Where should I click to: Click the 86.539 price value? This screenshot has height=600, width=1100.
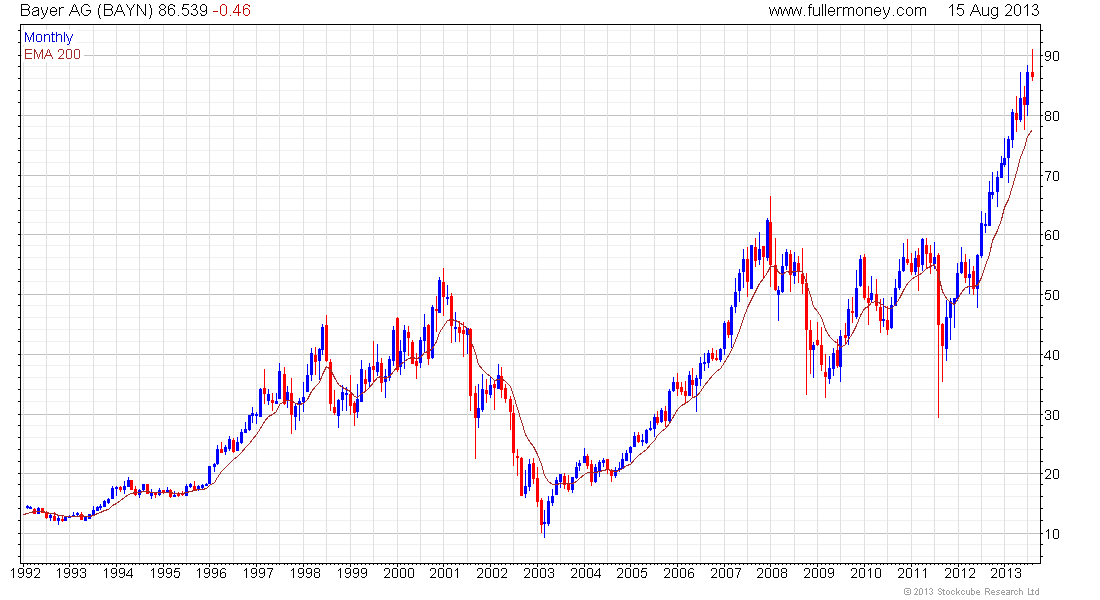182,11
